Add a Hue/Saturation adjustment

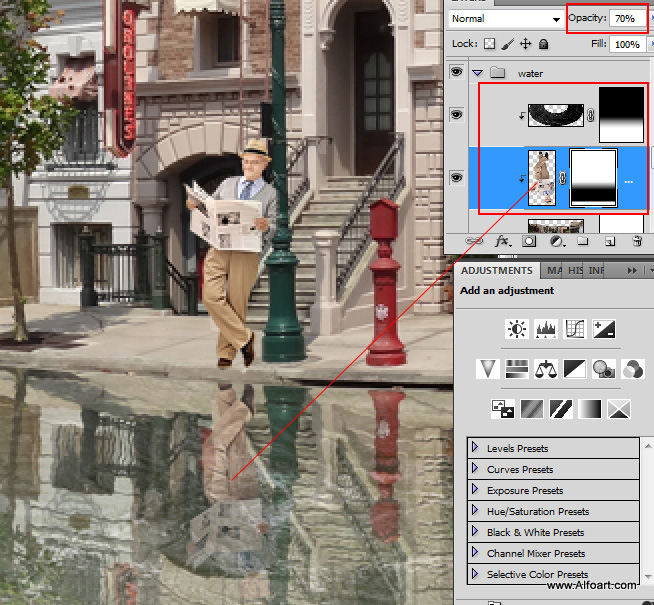[517, 369]
